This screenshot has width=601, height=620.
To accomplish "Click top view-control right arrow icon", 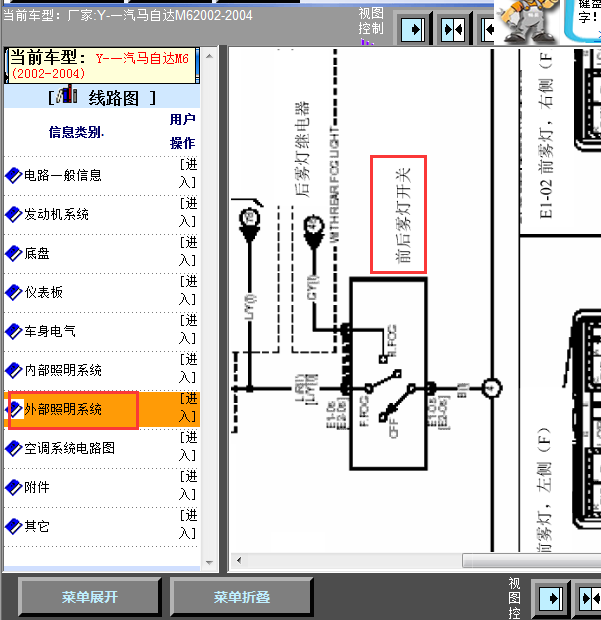I will [x=413, y=29].
